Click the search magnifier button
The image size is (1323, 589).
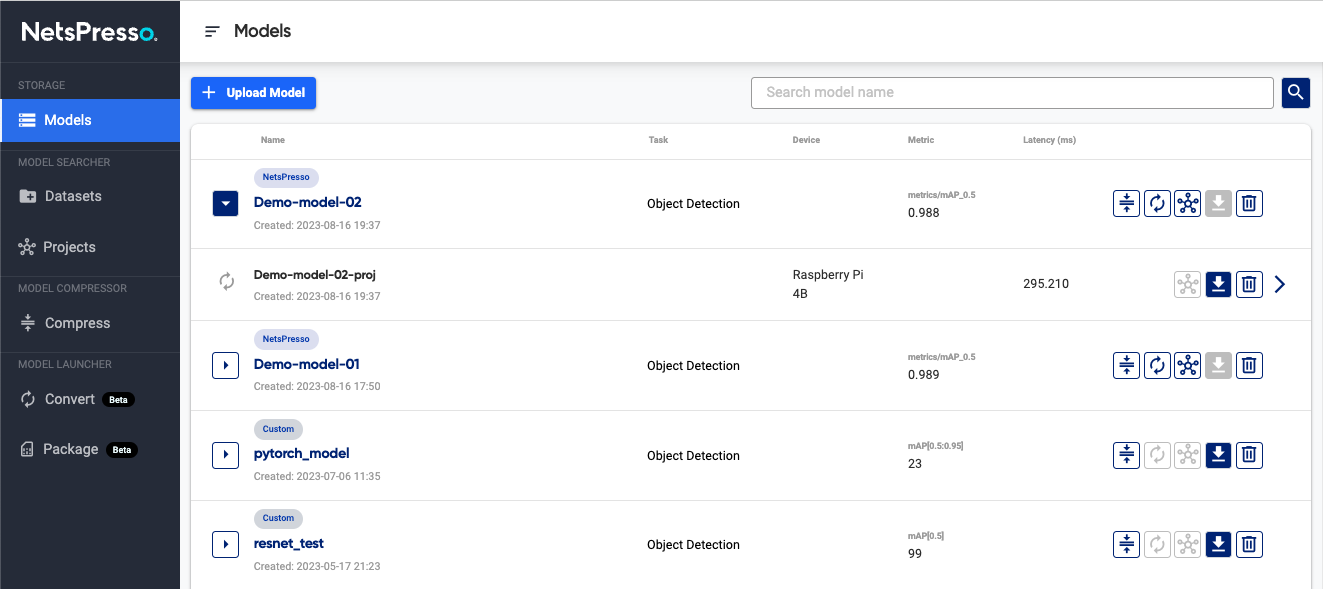coord(1296,93)
